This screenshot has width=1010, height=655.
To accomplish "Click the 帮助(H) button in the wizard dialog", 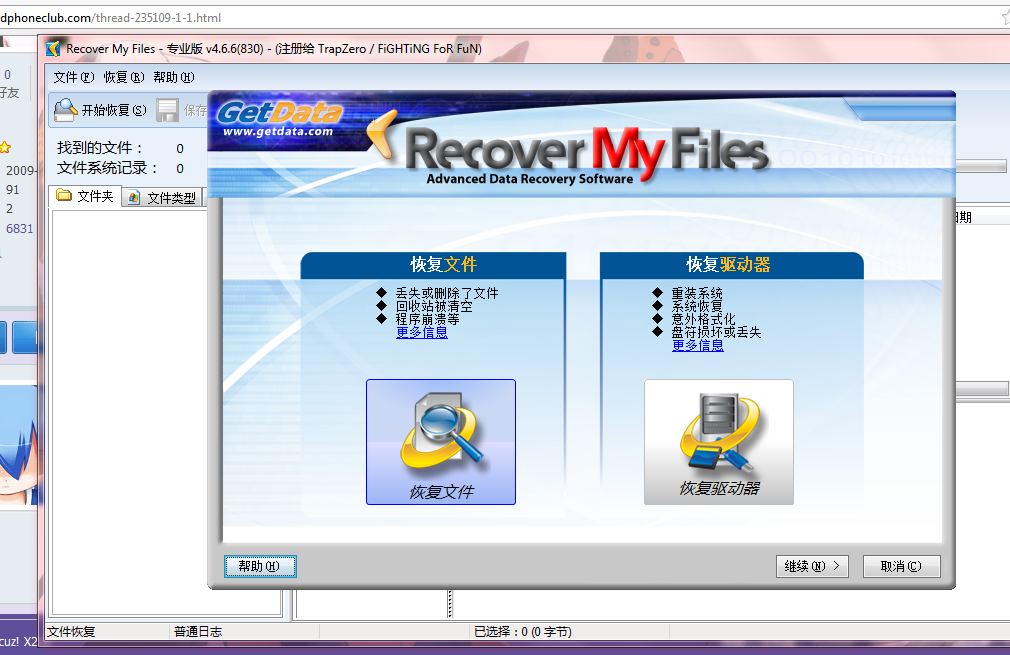I will (x=260, y=566).
